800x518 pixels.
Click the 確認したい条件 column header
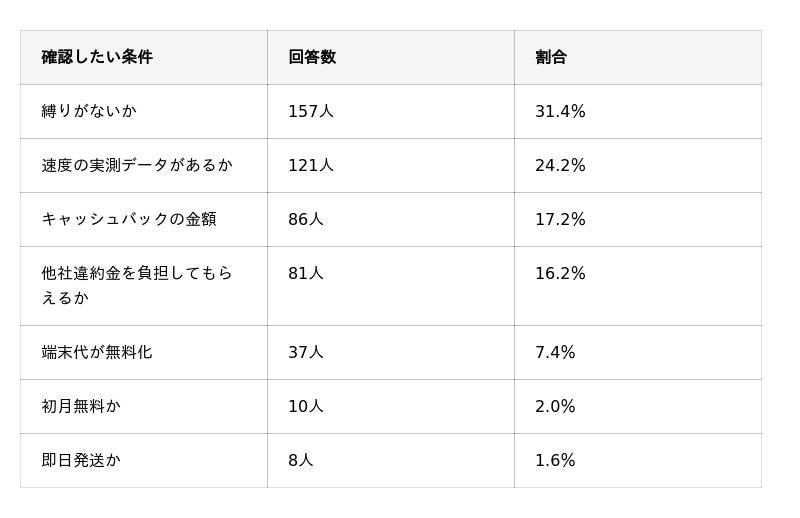pyautogui.click(x=97, y=57)
